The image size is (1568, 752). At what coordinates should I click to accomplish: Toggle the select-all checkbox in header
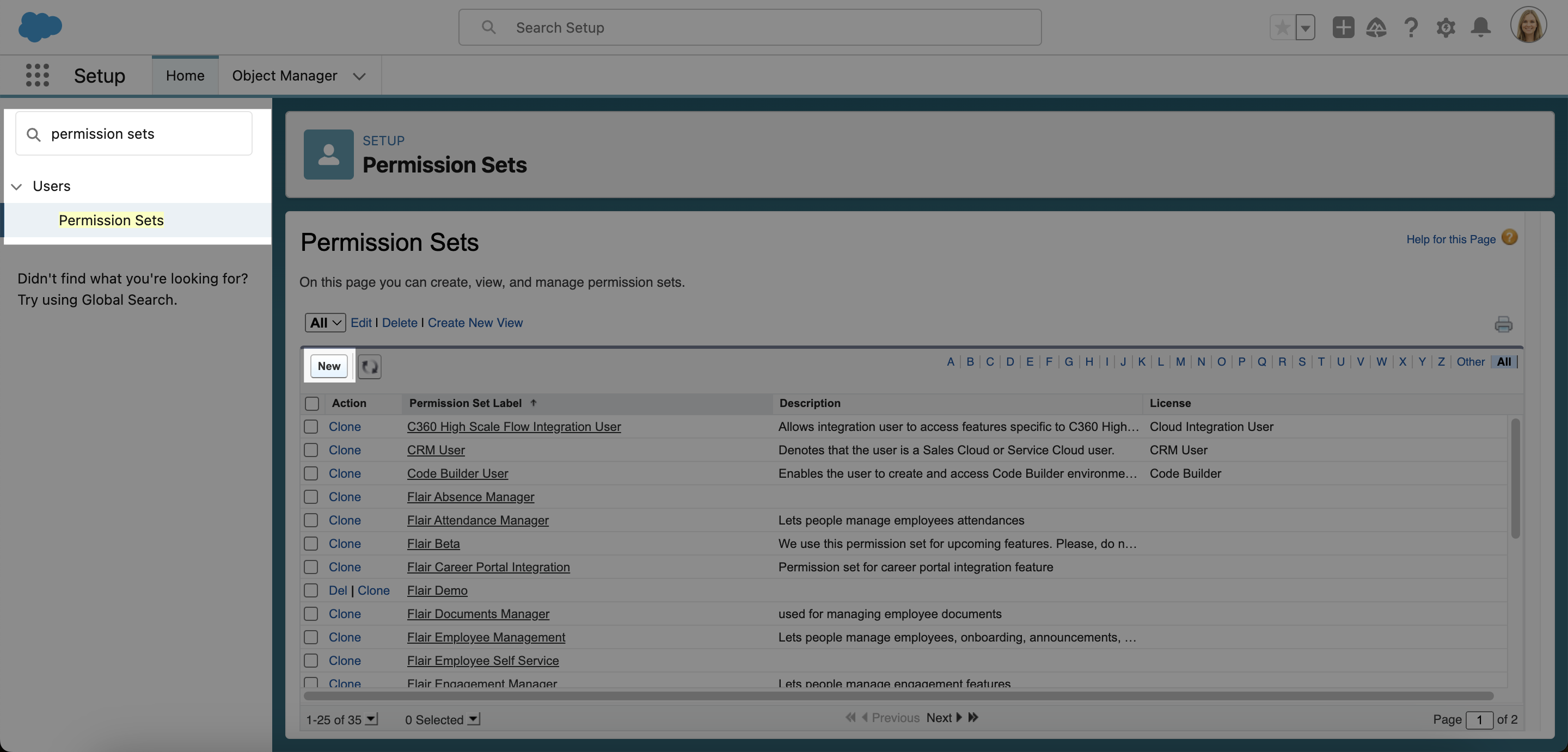click(311, 403)
